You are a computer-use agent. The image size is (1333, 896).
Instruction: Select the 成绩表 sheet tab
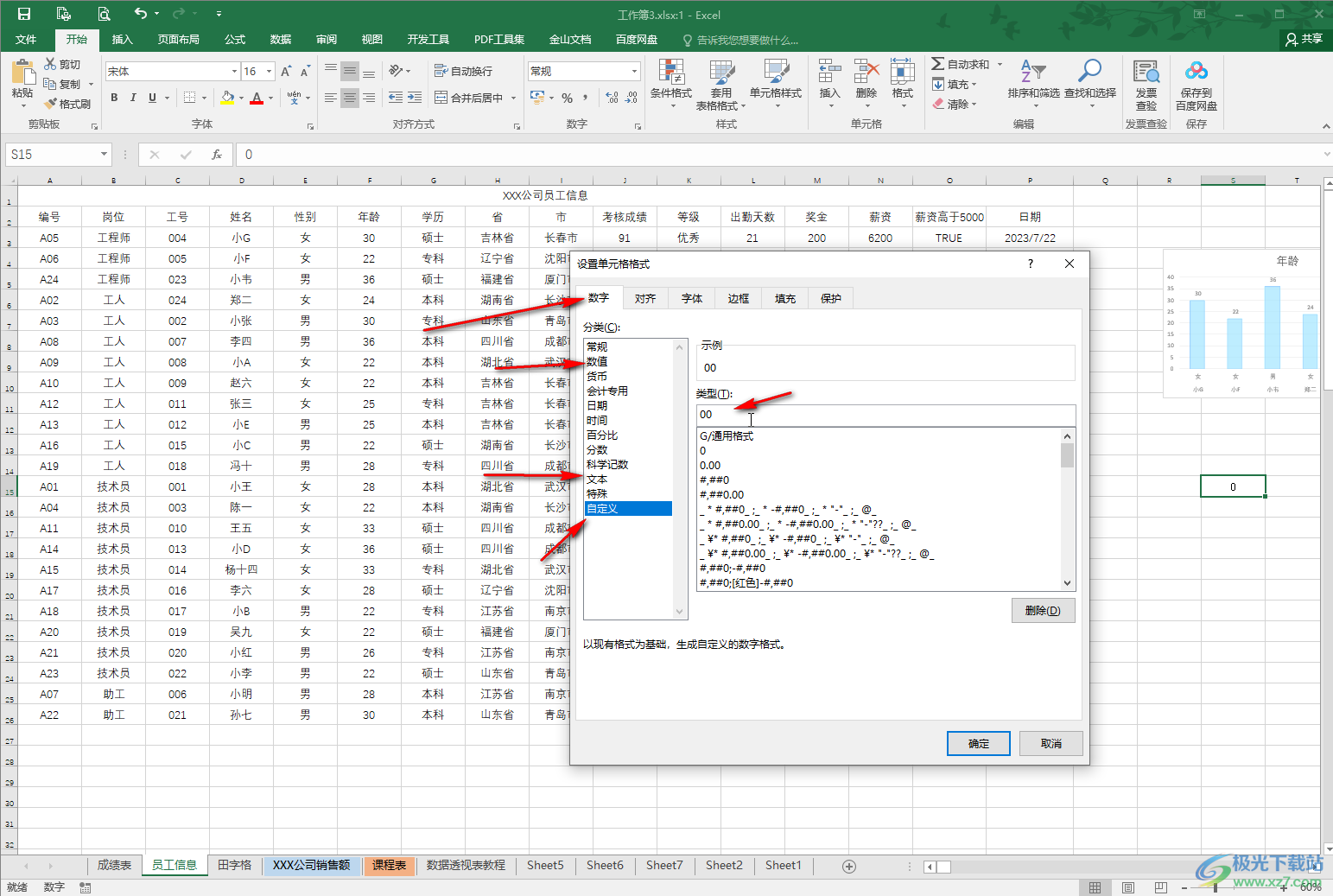pos(114,865)
